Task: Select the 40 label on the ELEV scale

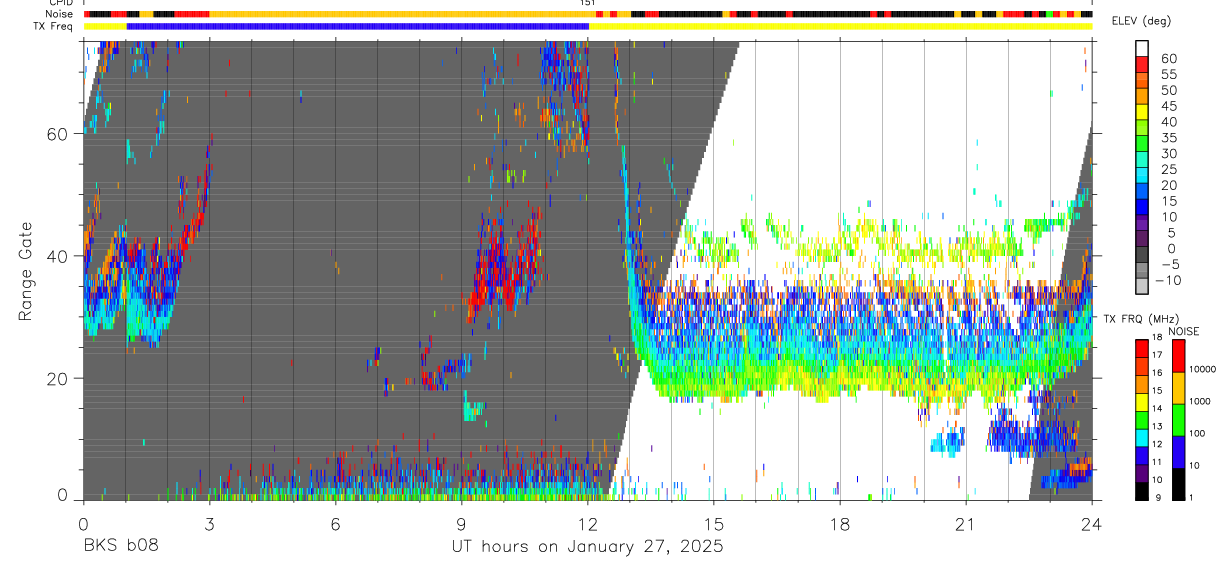Action: (1168, 122)
